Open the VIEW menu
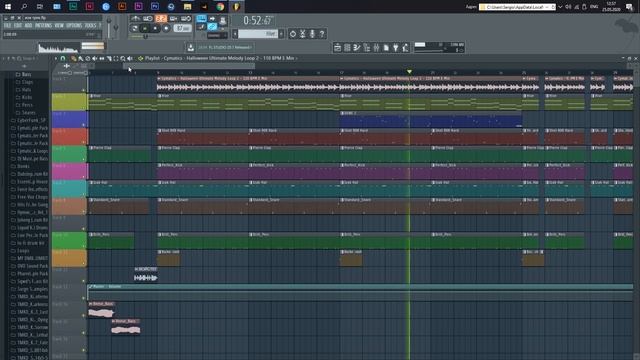640x360 pixels. [x=59, y=25]
